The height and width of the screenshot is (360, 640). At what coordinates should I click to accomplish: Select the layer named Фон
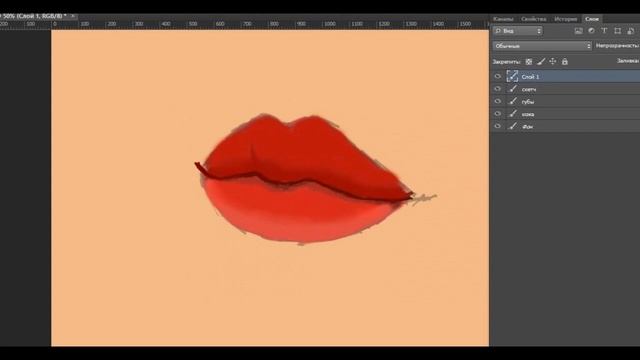click(528, 127)
